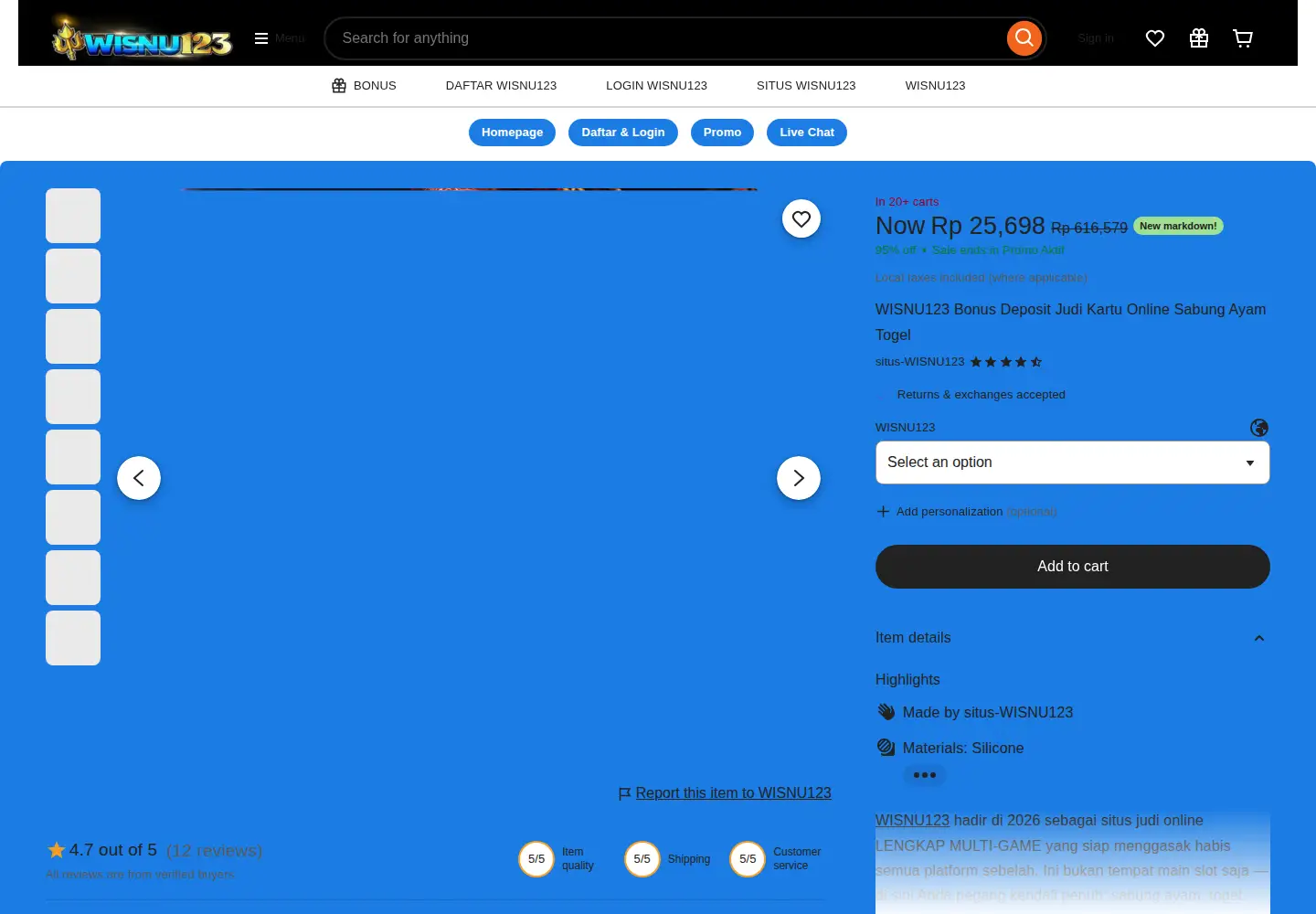Click the Returns & exchanges accepted text
1316x914 pixels.
pos(982,395)
